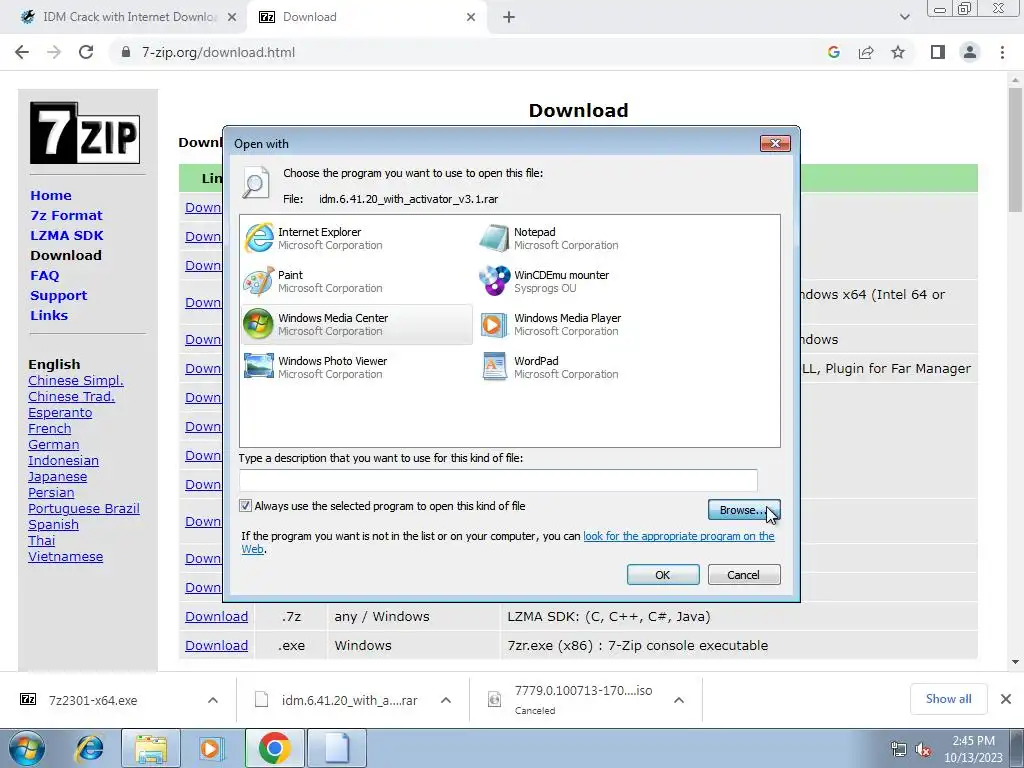The height and width of the screenshot is (768, 1024).
Task: Expand options for 7z2301-x64.exe download
Action: click(213, 700)
